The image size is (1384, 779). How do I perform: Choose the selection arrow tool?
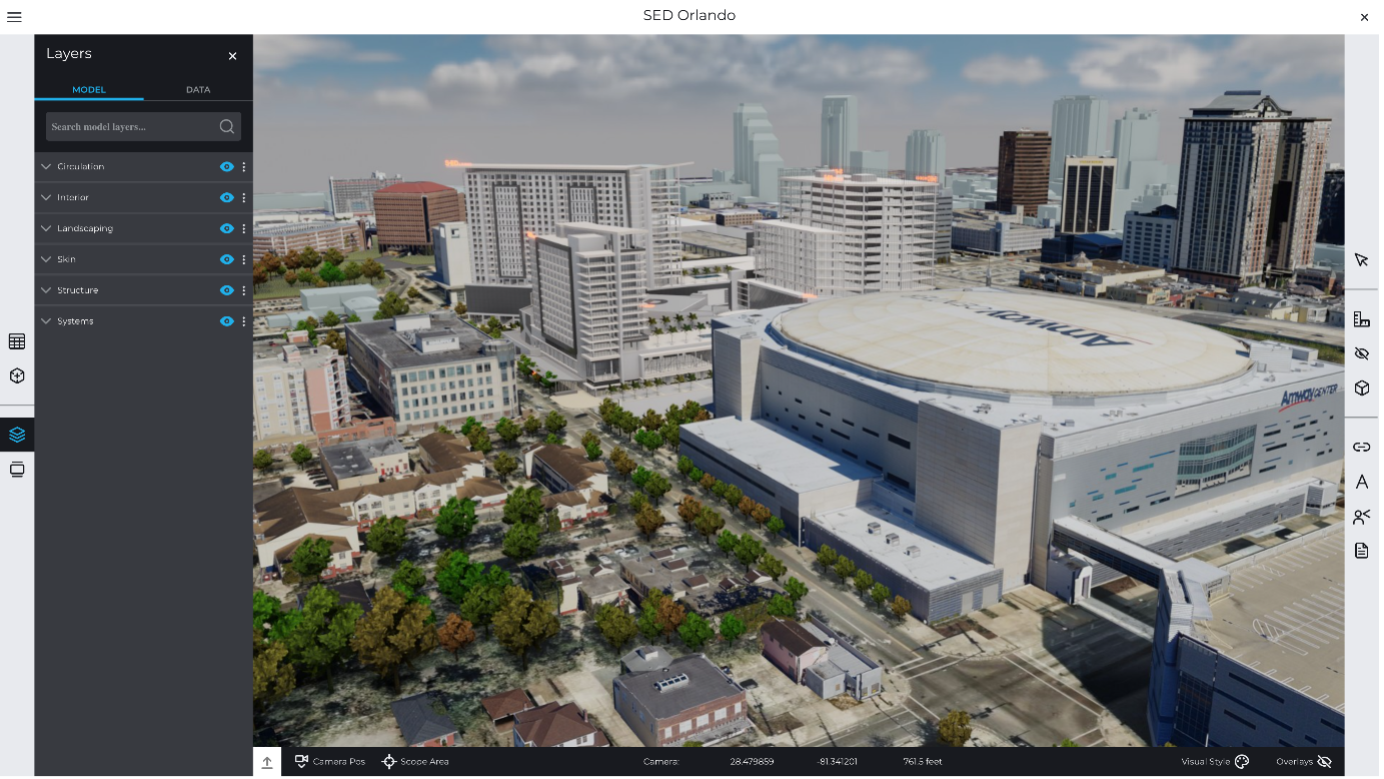pos(1361,260)
